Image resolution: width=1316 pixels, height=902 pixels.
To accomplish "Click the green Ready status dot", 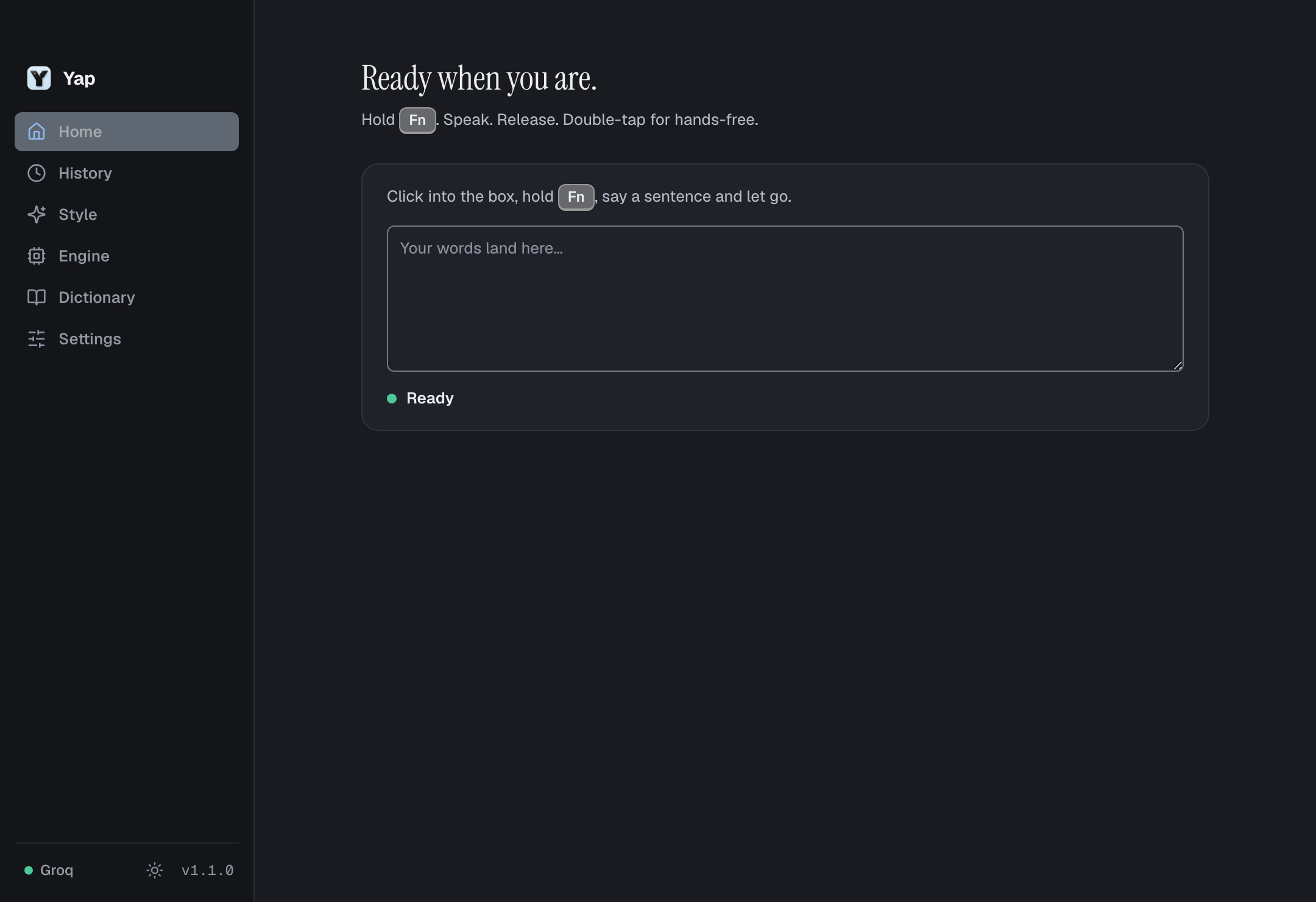I will pyautogui.click(x=392, y=399).
